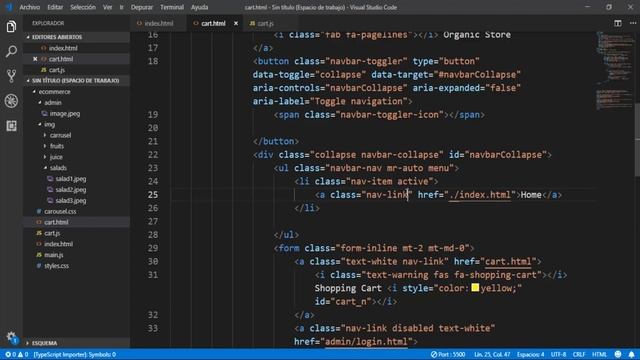Switch to the index.html editor tab
The width and height of the screenshot is (640, 360).
pos(158,24)
